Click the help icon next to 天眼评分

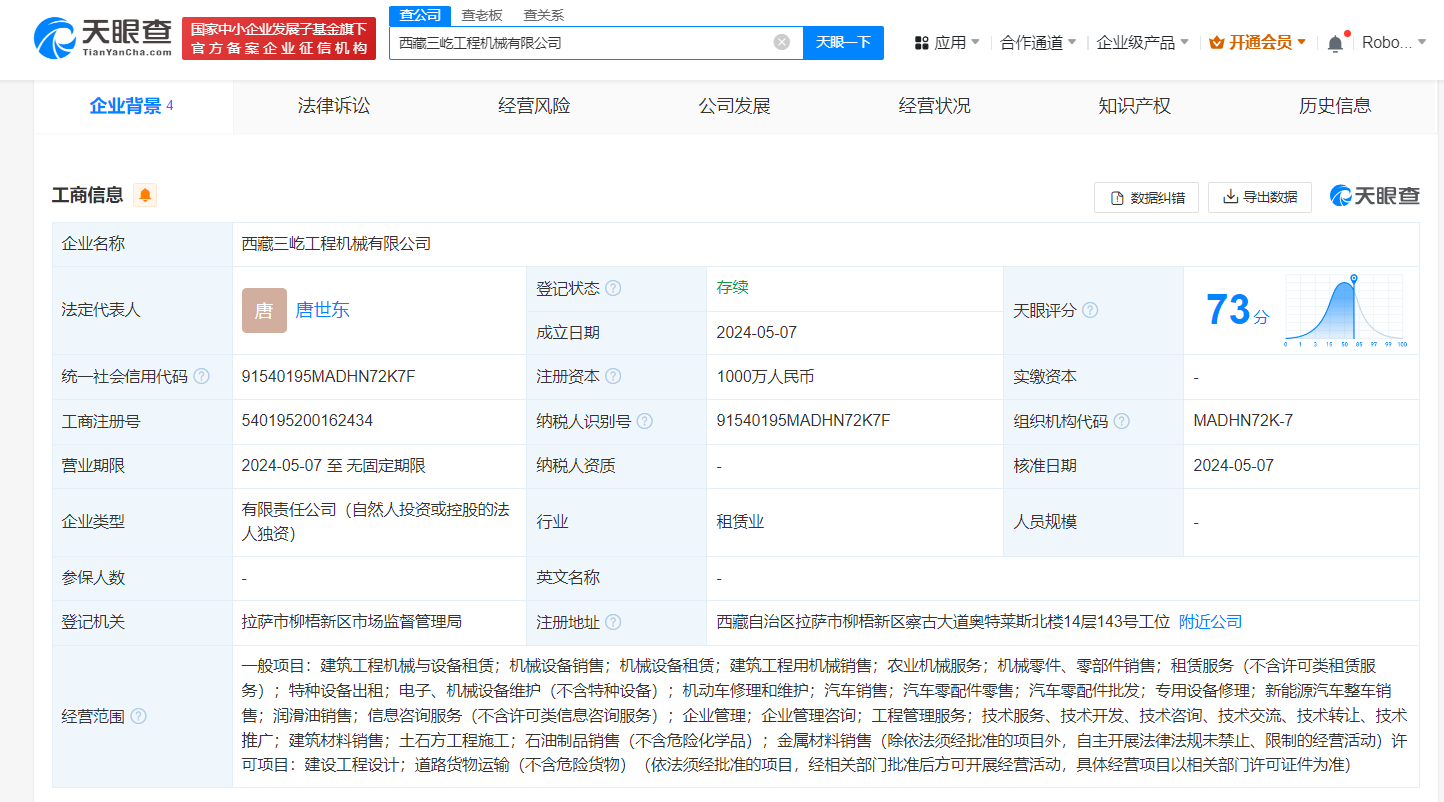tap(1090, 310)
